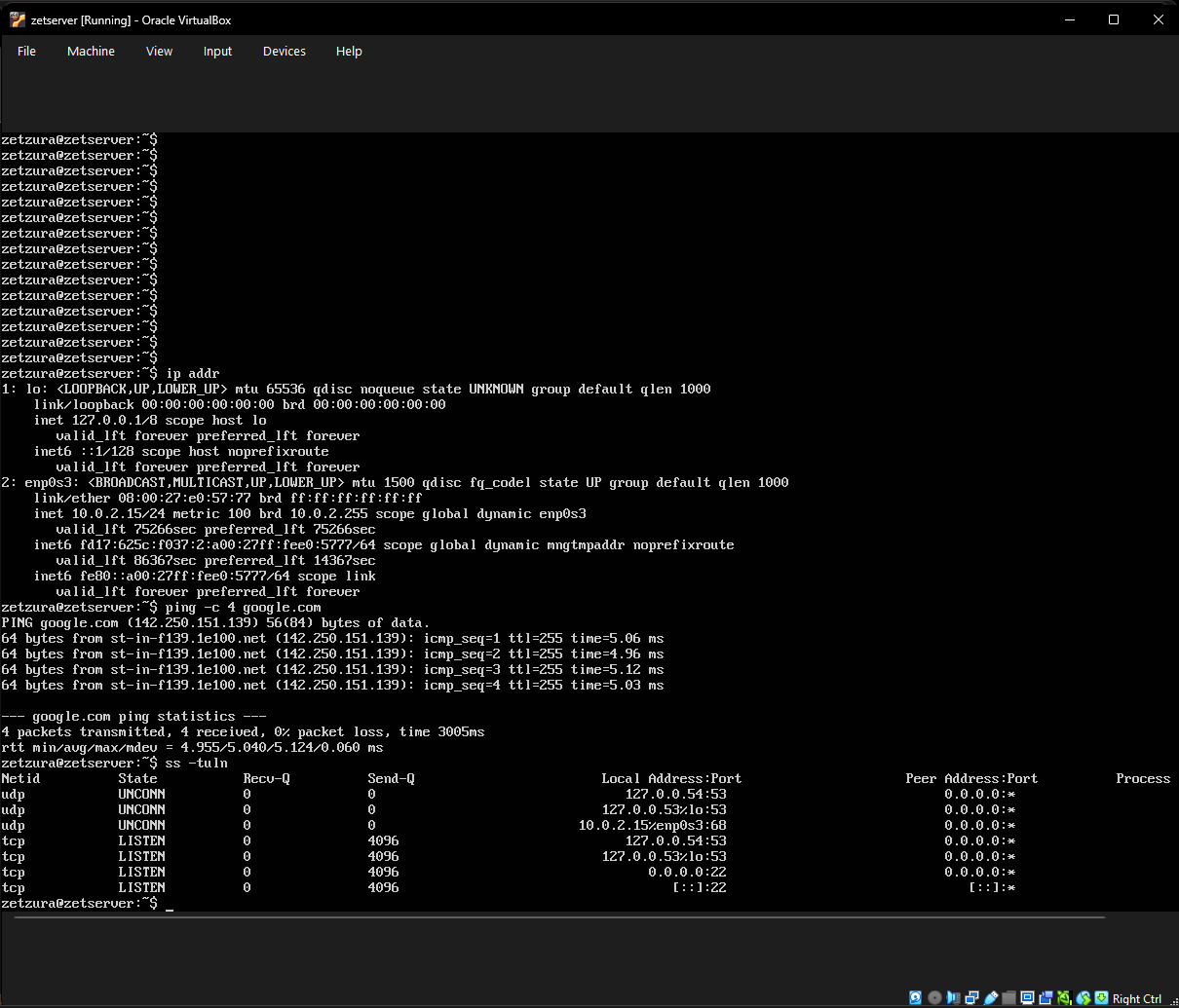1179x1008 pixels.
Task: Click the shared folders status icon
Action: [1009, 998]
